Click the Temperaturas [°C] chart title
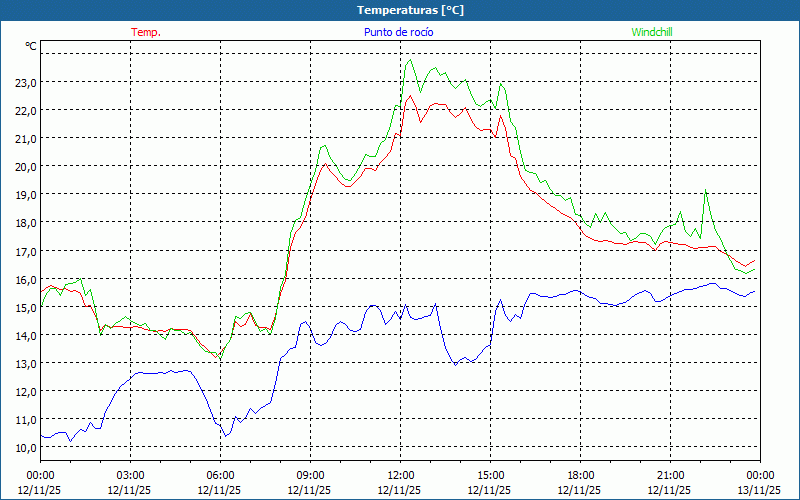The width and height of the screenshot is (800, 500). click(410, 10)
